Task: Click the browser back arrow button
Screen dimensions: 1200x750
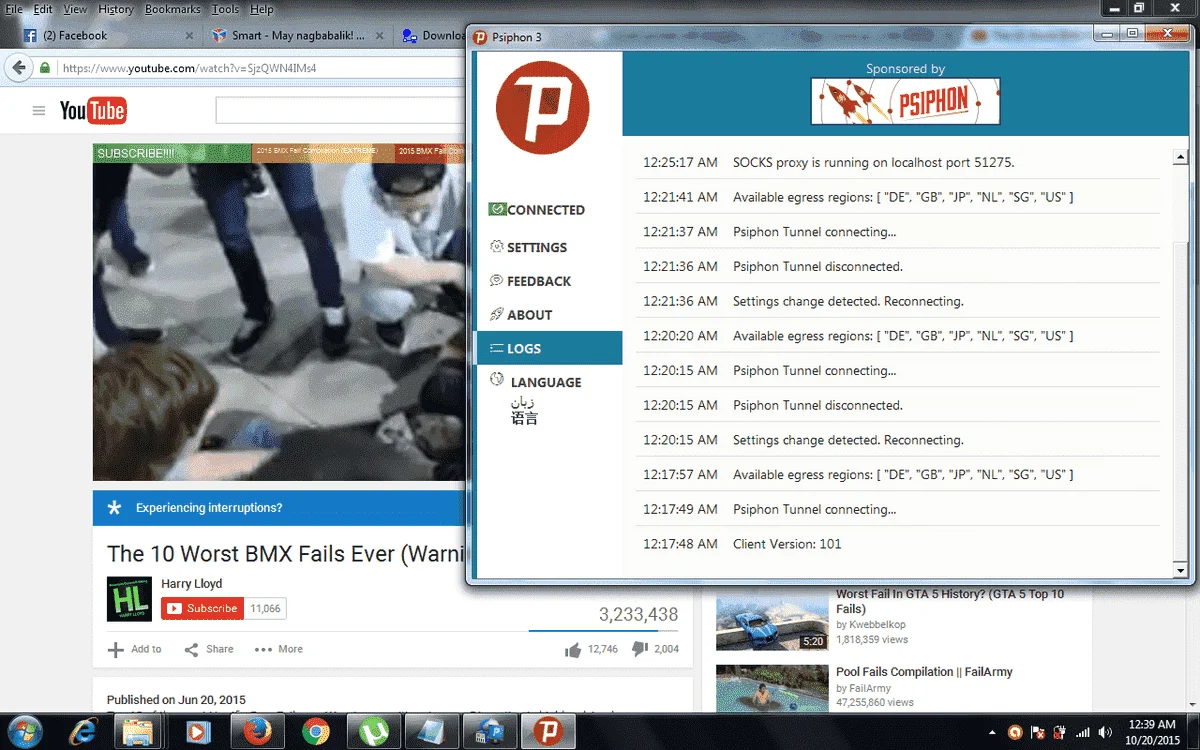Action: click(18, 68)
